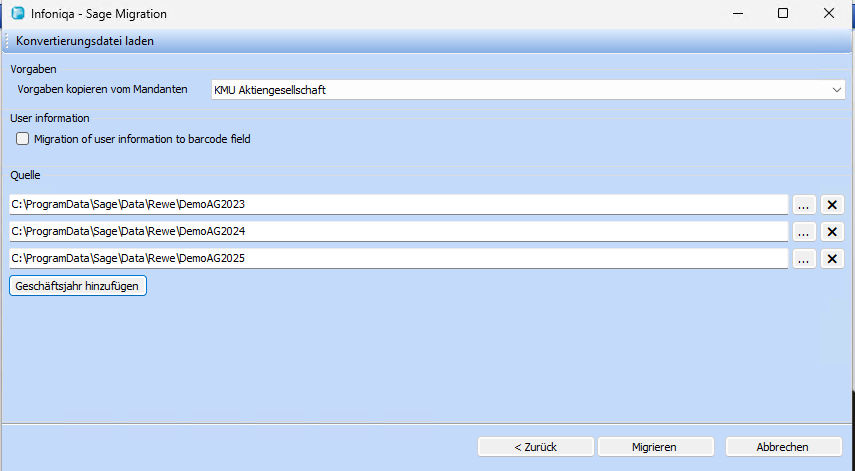Go back using the Zurück button
This screenshot has width=855, height=471.
[x=536, y=447]
